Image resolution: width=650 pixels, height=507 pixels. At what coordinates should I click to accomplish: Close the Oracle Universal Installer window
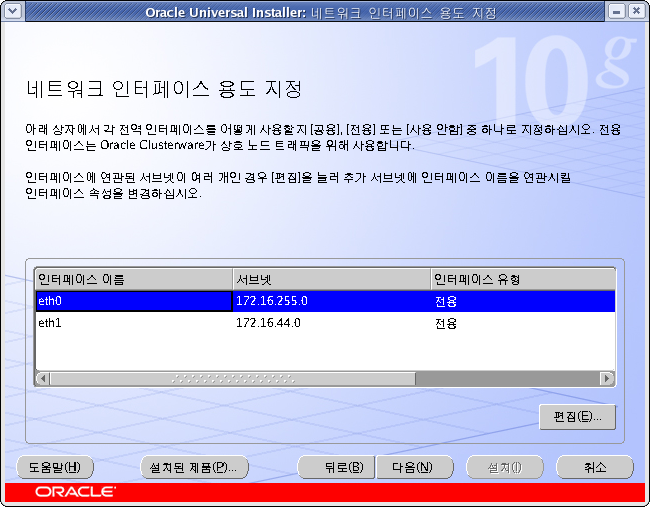[636, 11]
